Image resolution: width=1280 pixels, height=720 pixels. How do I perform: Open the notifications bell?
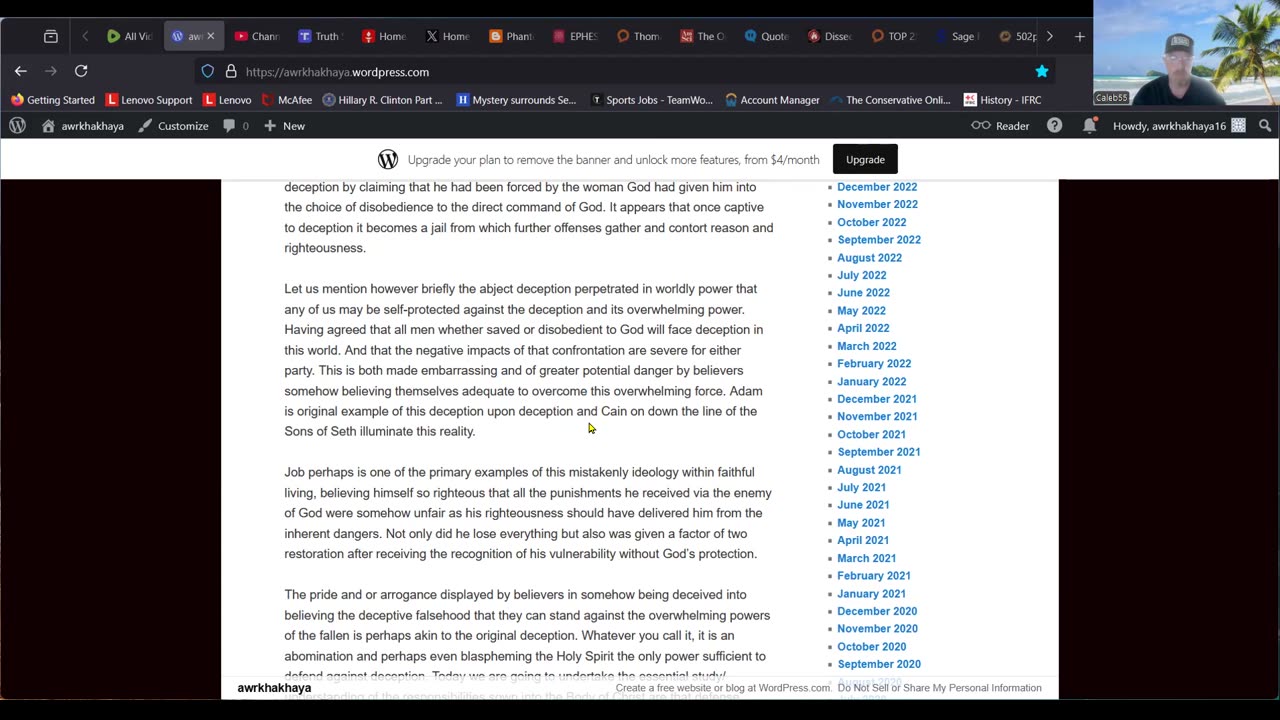[x=1089, y=126]
